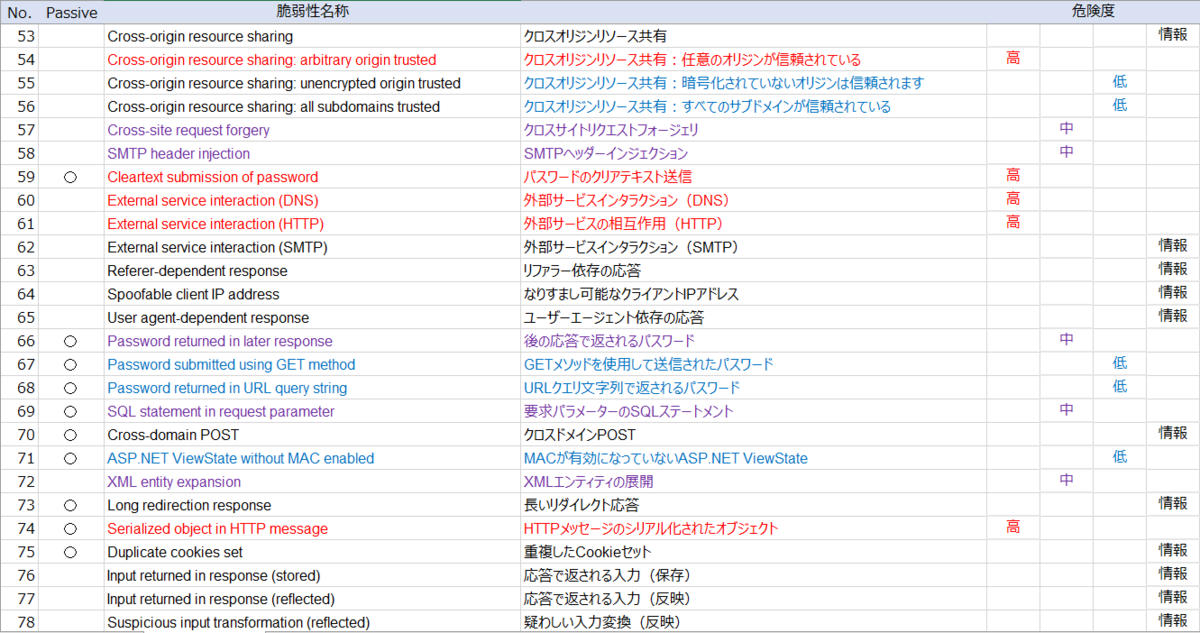Select 'Referer-dependent response' cell
This screenshot has width=1200, height=633.
click(312, 271)
